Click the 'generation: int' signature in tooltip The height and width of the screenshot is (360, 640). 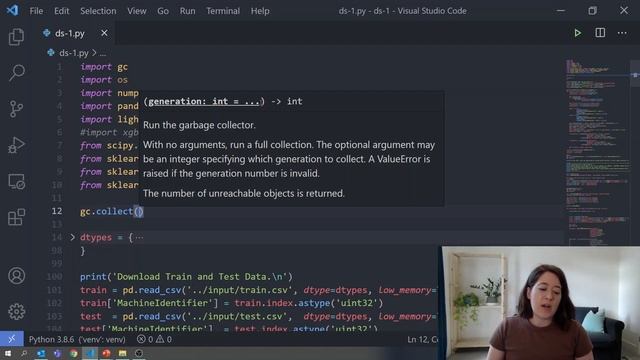pyautogui.click(x=204, y=101)
